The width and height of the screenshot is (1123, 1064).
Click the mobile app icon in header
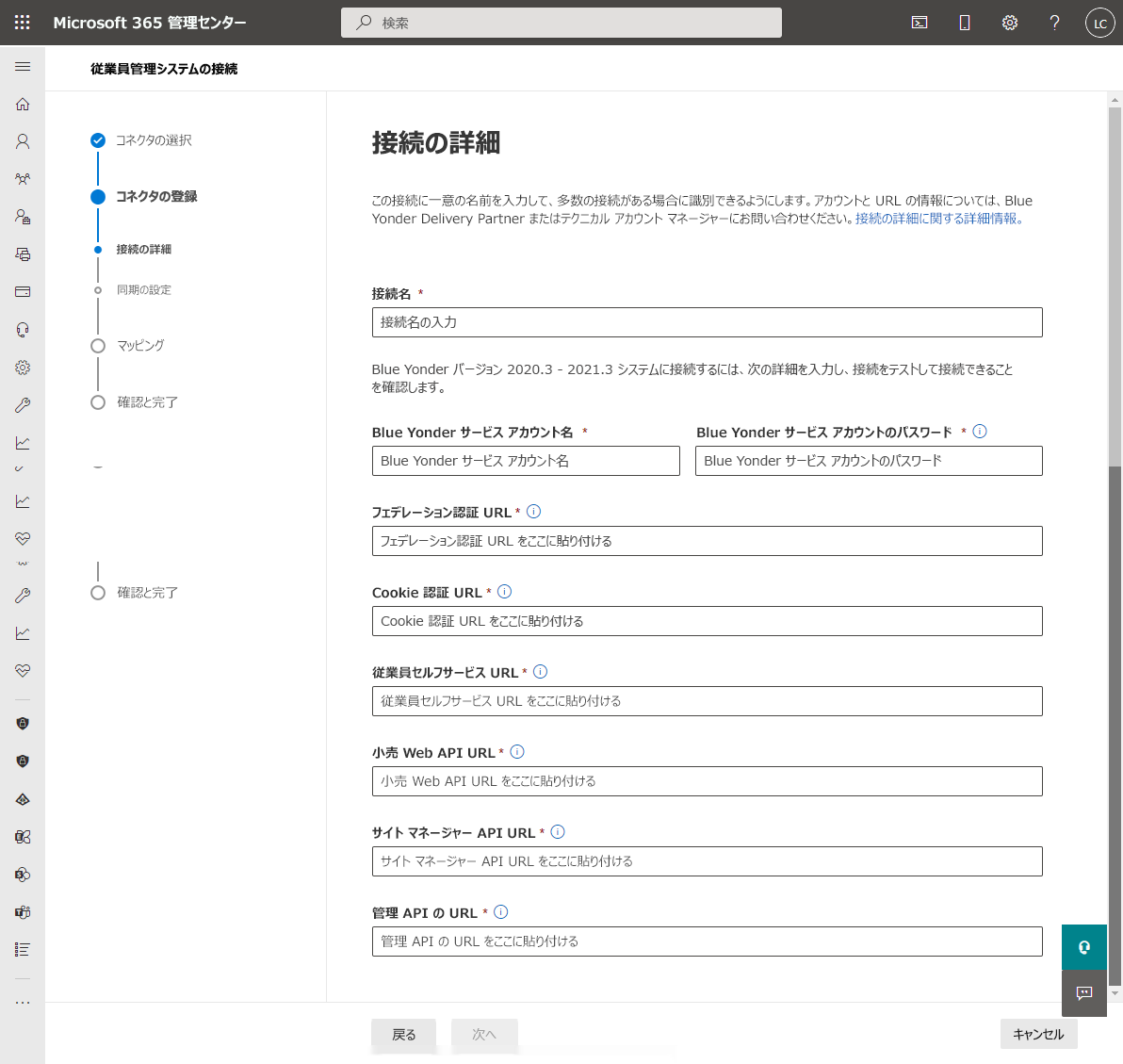[x=965, y=23]
